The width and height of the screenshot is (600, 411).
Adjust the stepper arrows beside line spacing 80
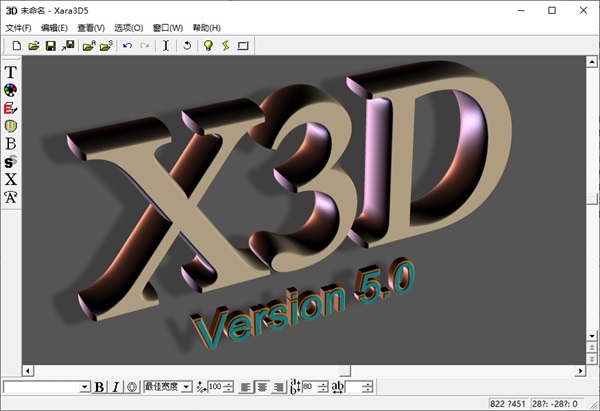(323, 387)
